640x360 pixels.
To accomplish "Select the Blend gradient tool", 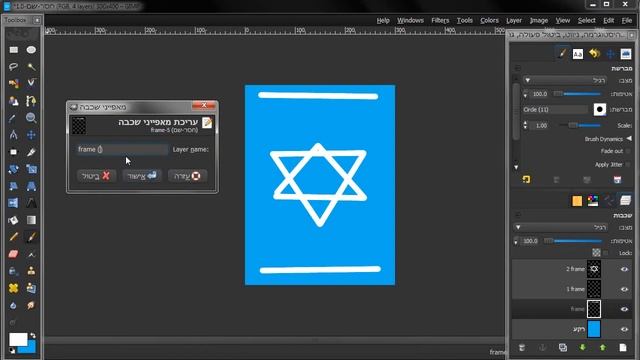I will [31, 220].
